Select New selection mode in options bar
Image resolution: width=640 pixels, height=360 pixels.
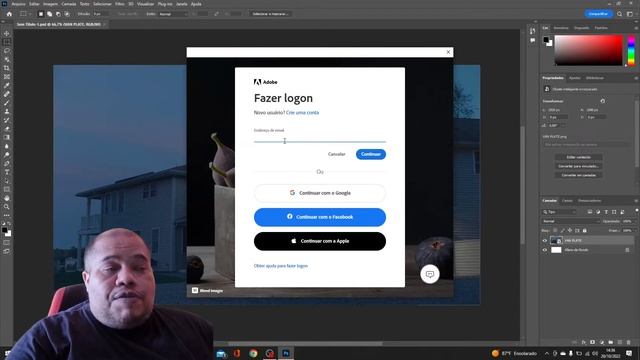coord(41,14)
